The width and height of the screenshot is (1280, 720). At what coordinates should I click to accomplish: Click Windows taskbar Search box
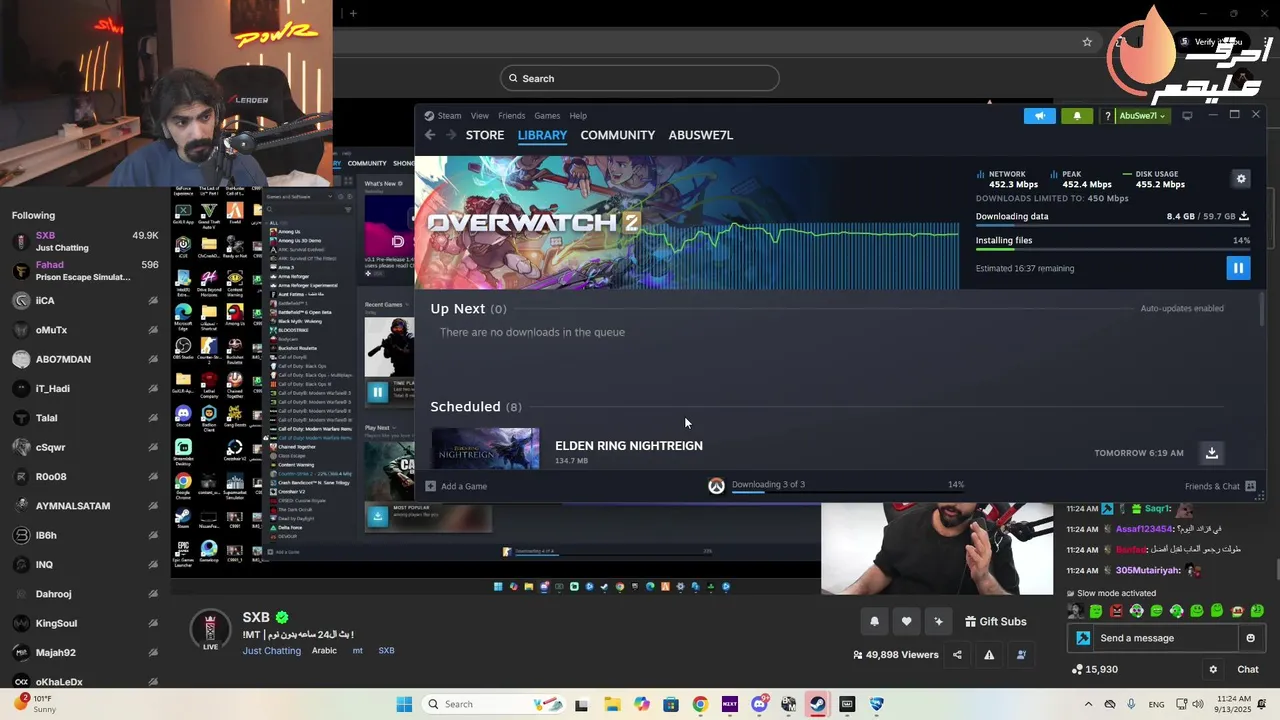pyautogui.click(x=494, y=704)
